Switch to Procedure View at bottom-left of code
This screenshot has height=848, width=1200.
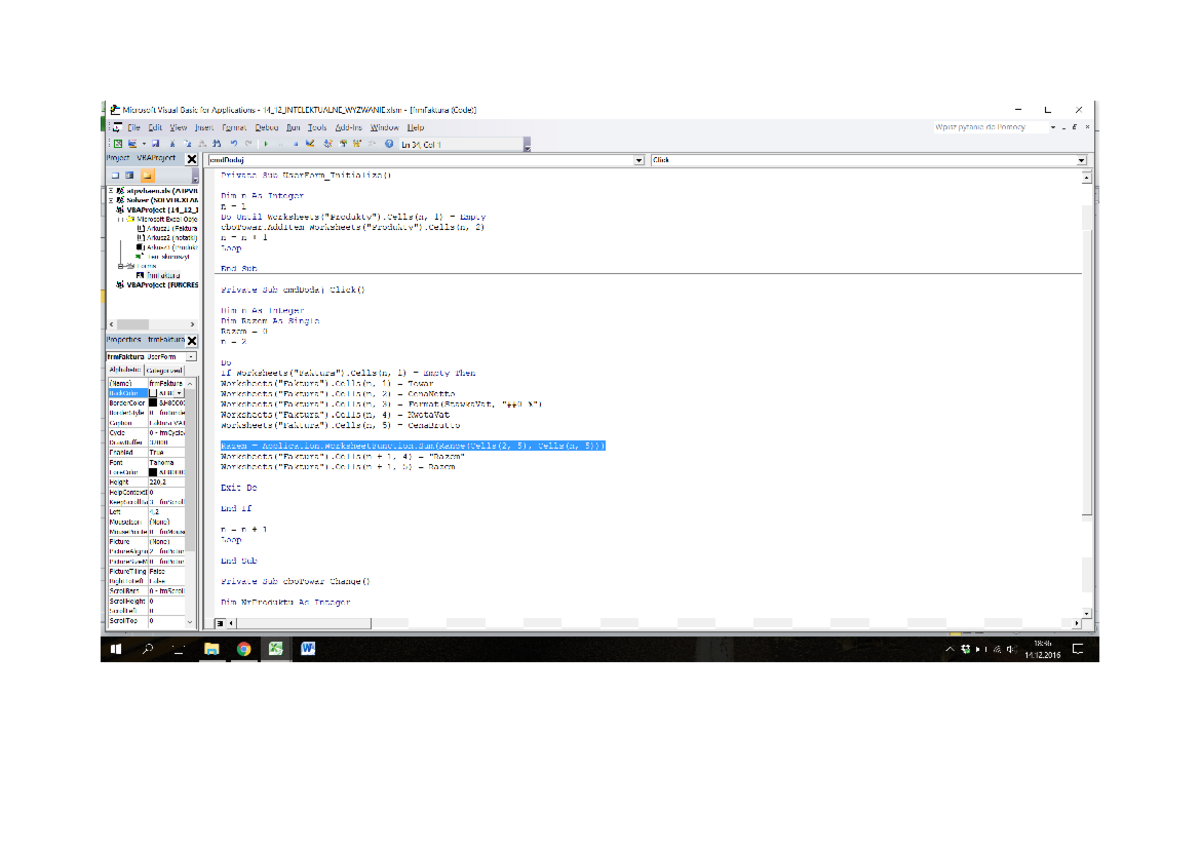point(221,623)
